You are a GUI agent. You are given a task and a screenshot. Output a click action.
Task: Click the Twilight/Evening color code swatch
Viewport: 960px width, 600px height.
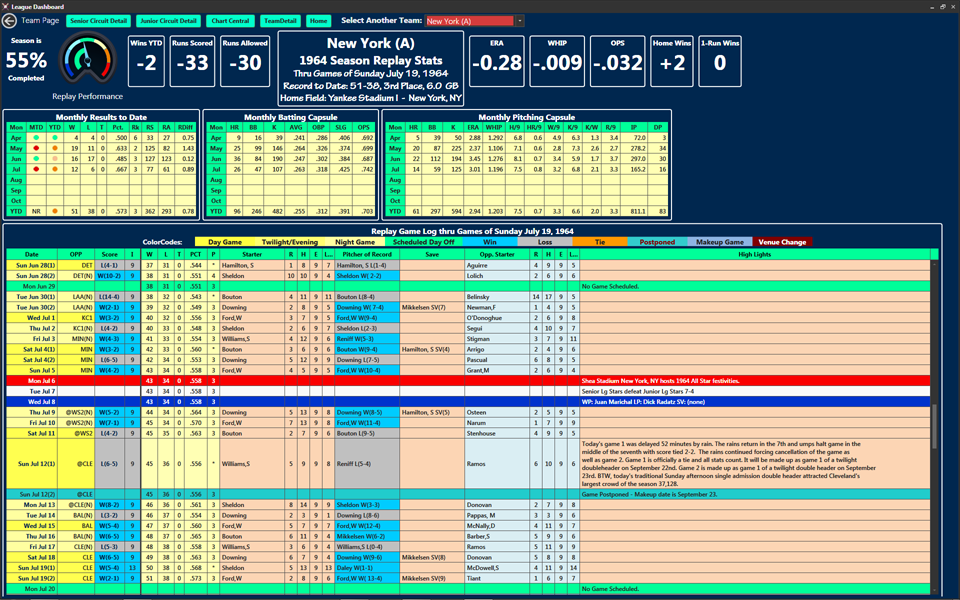[290, 242]
